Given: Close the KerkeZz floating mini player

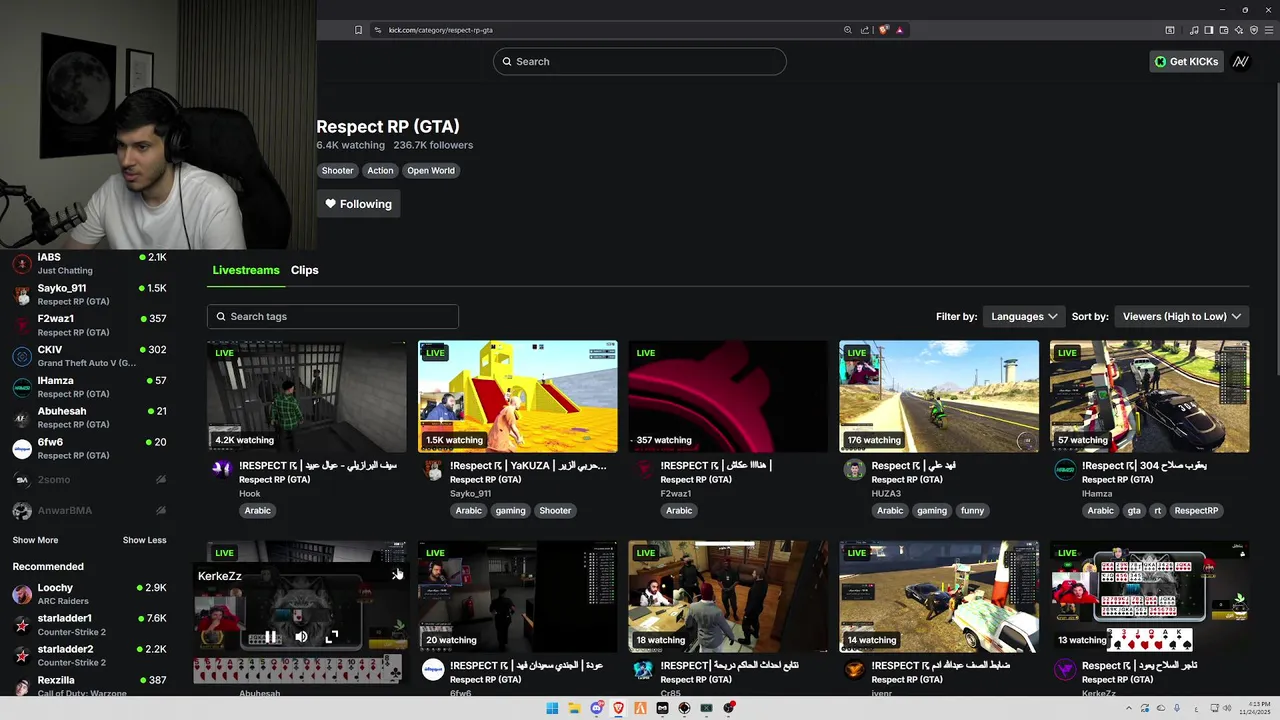Looking at the screenshot, I should click(397, 575).
